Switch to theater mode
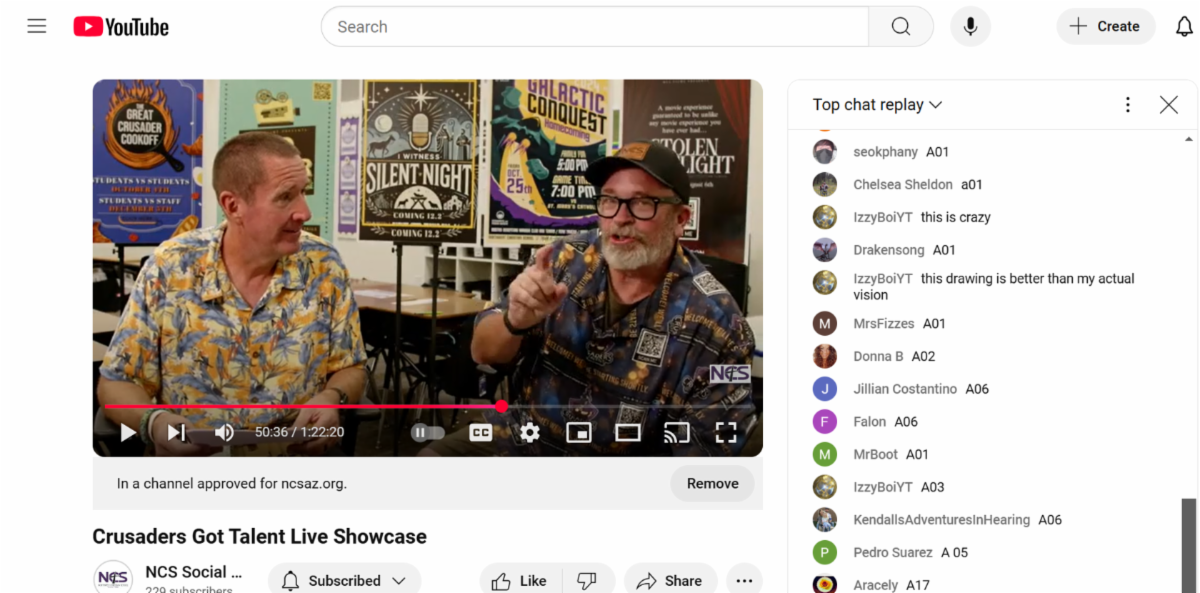This screenshot has width=1200, height=593. click(627, 433)
